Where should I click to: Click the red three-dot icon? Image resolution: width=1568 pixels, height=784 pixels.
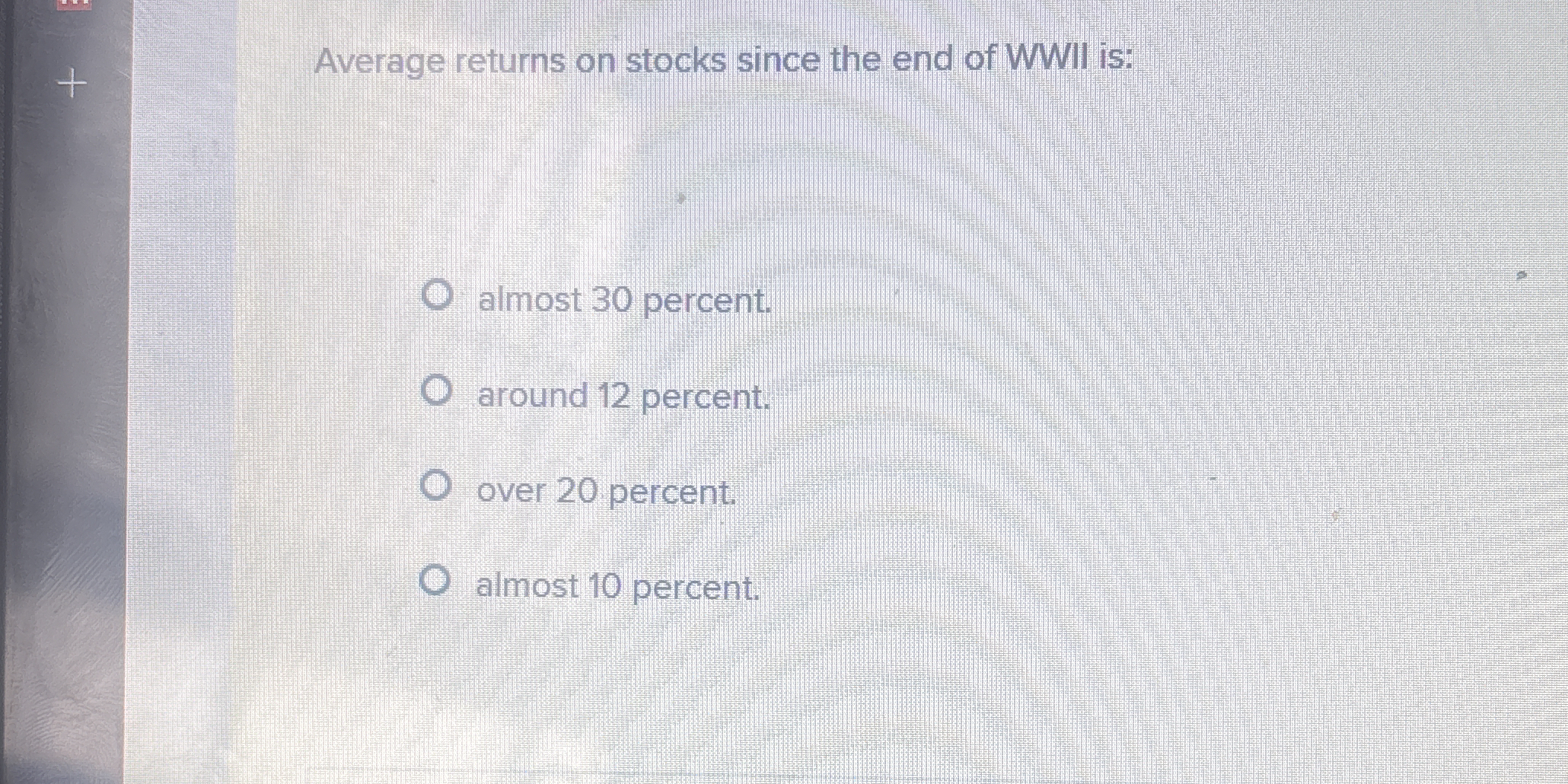pos(74,4)
